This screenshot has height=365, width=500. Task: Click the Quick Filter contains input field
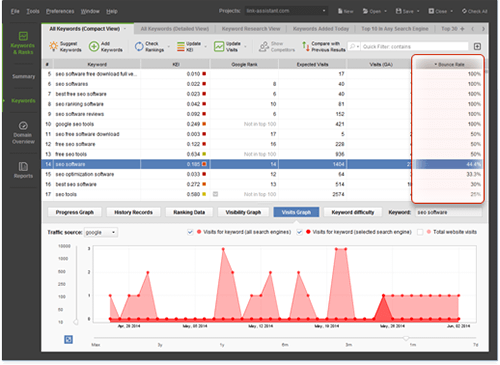(x=415, y=46)
